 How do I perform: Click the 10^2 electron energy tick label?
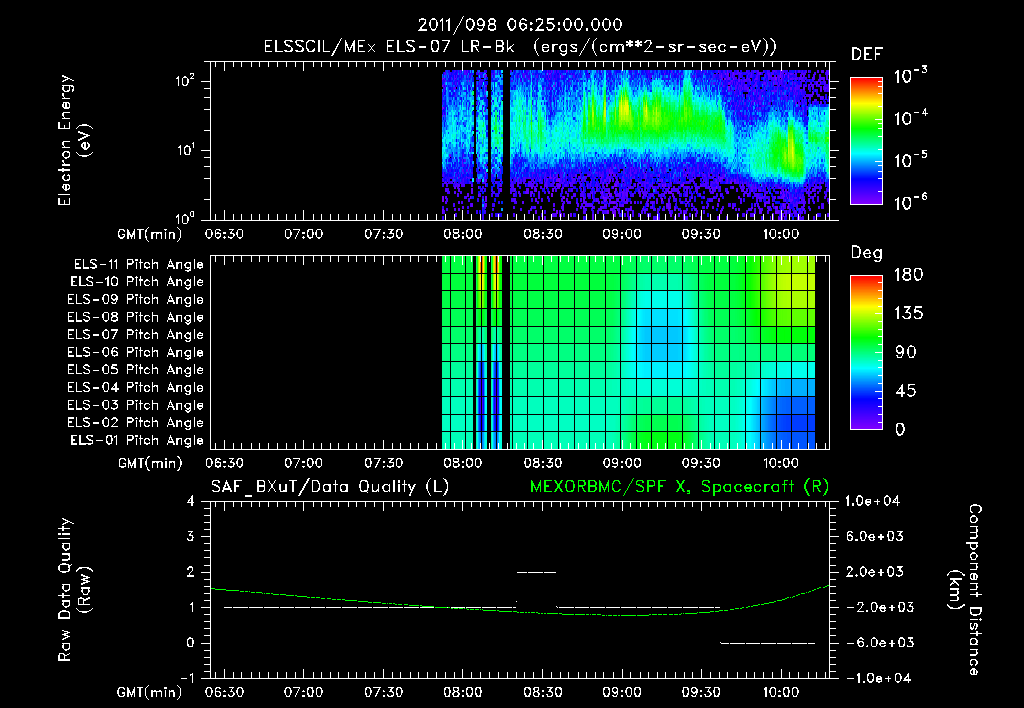[x=185, y=81]
